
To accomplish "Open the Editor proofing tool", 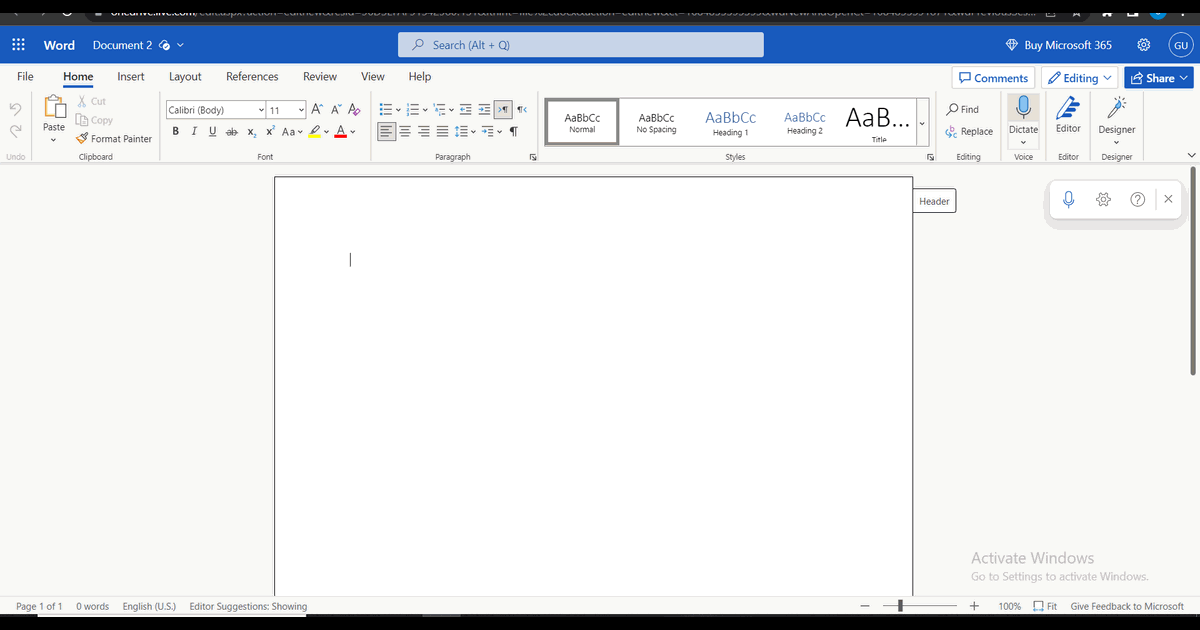I will [1068, 114].
